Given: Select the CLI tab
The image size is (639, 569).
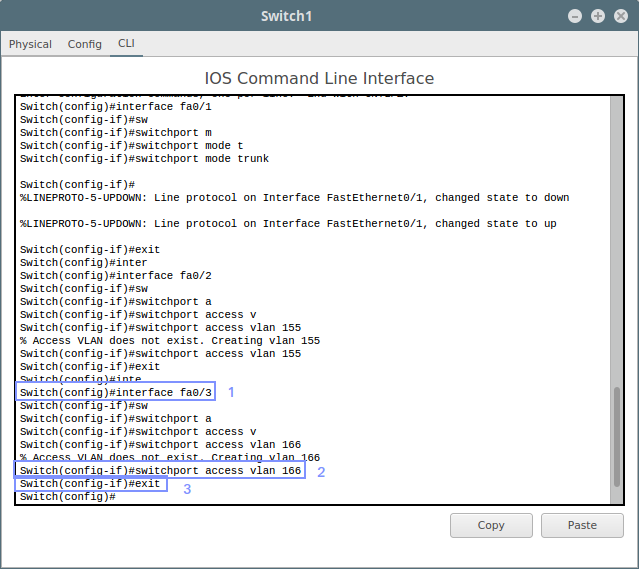Looking at the screenshot, I should pyautogui.click(x=126, y=44).
